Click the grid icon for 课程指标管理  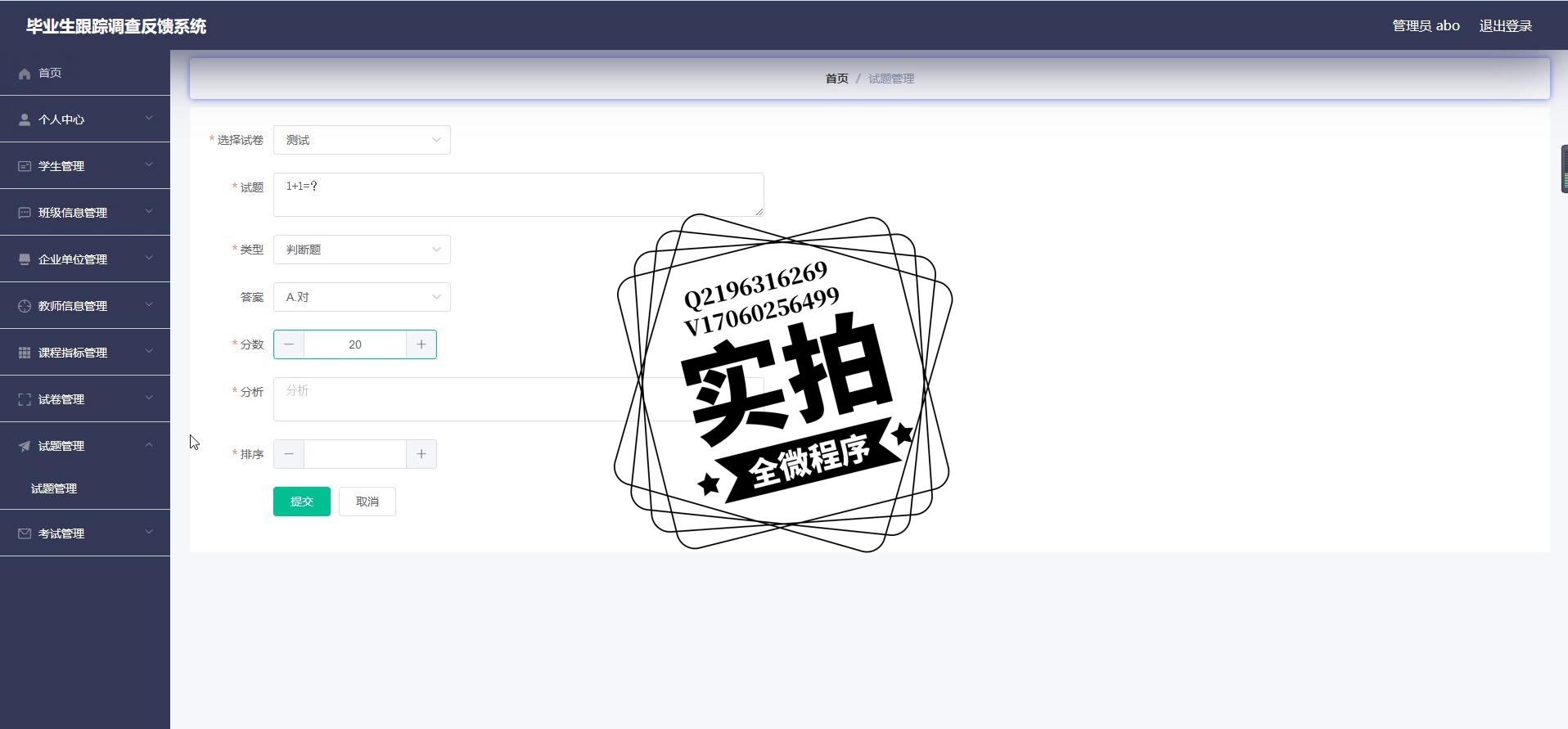click(x=25, y=353)
